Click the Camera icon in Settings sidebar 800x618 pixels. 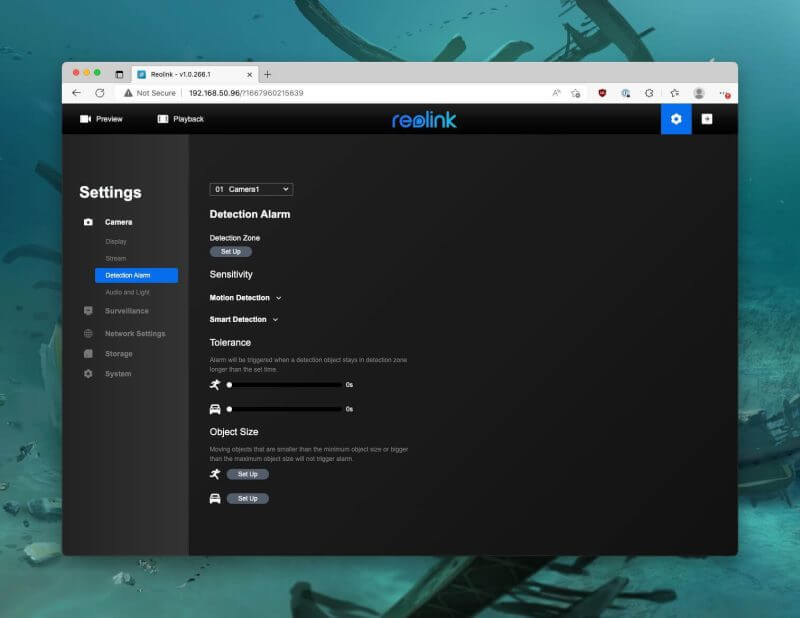coord(88,222)
